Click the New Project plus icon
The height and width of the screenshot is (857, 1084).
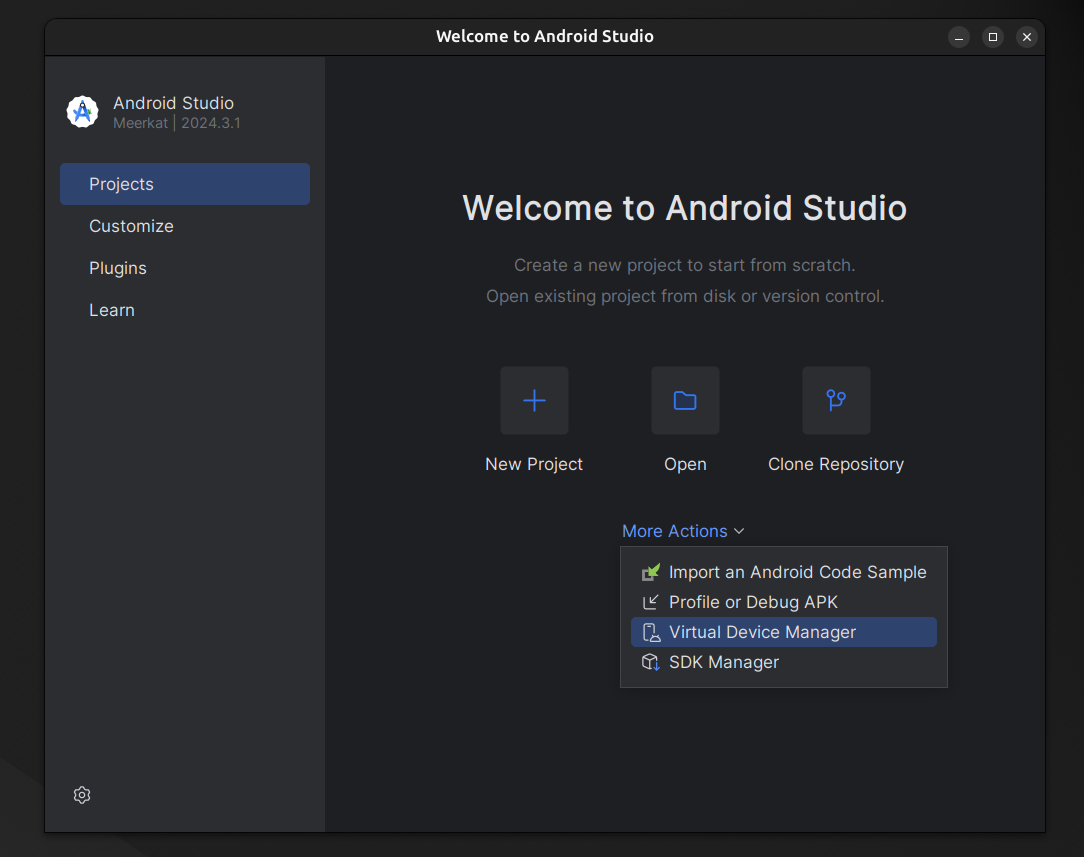click(534, 400)
